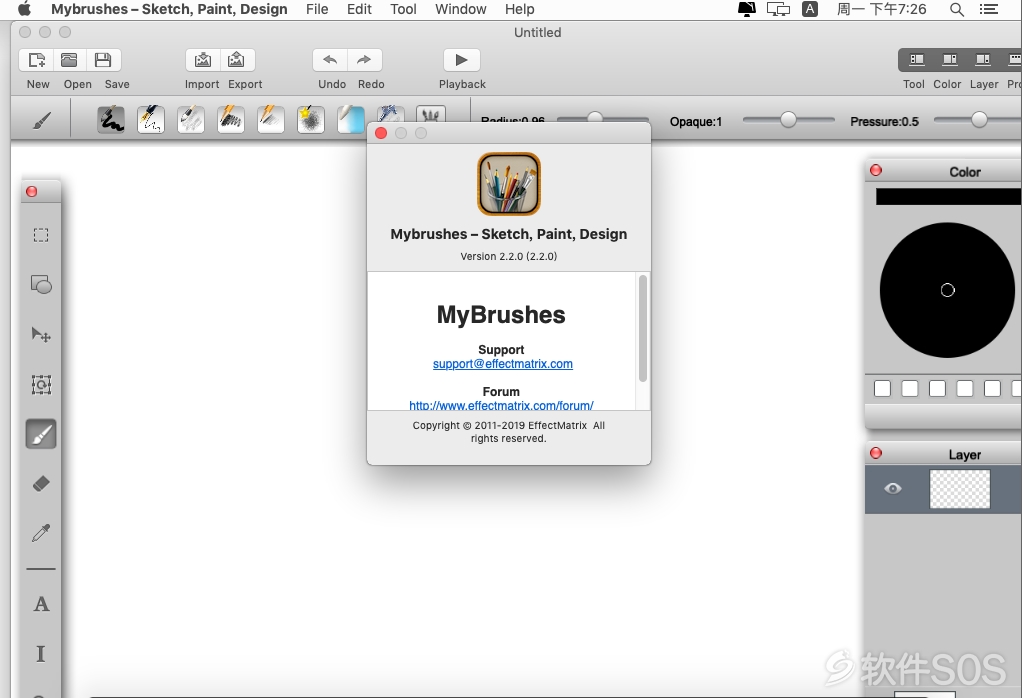Select the shape tool in the tool panel

click(41, 285)
